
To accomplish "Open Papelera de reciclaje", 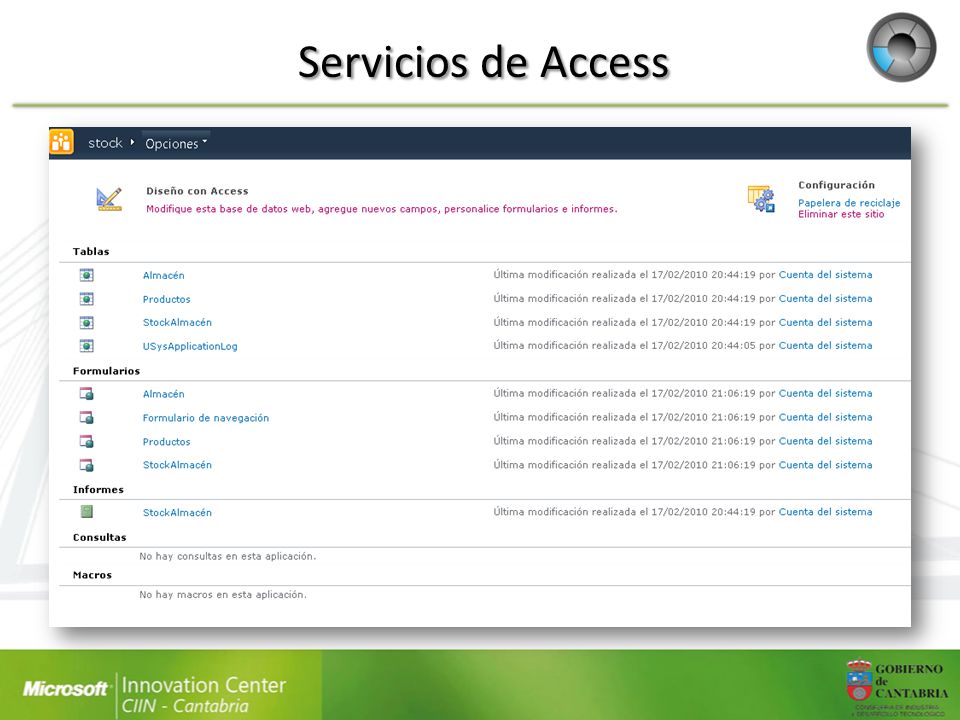I will [849, 203].
